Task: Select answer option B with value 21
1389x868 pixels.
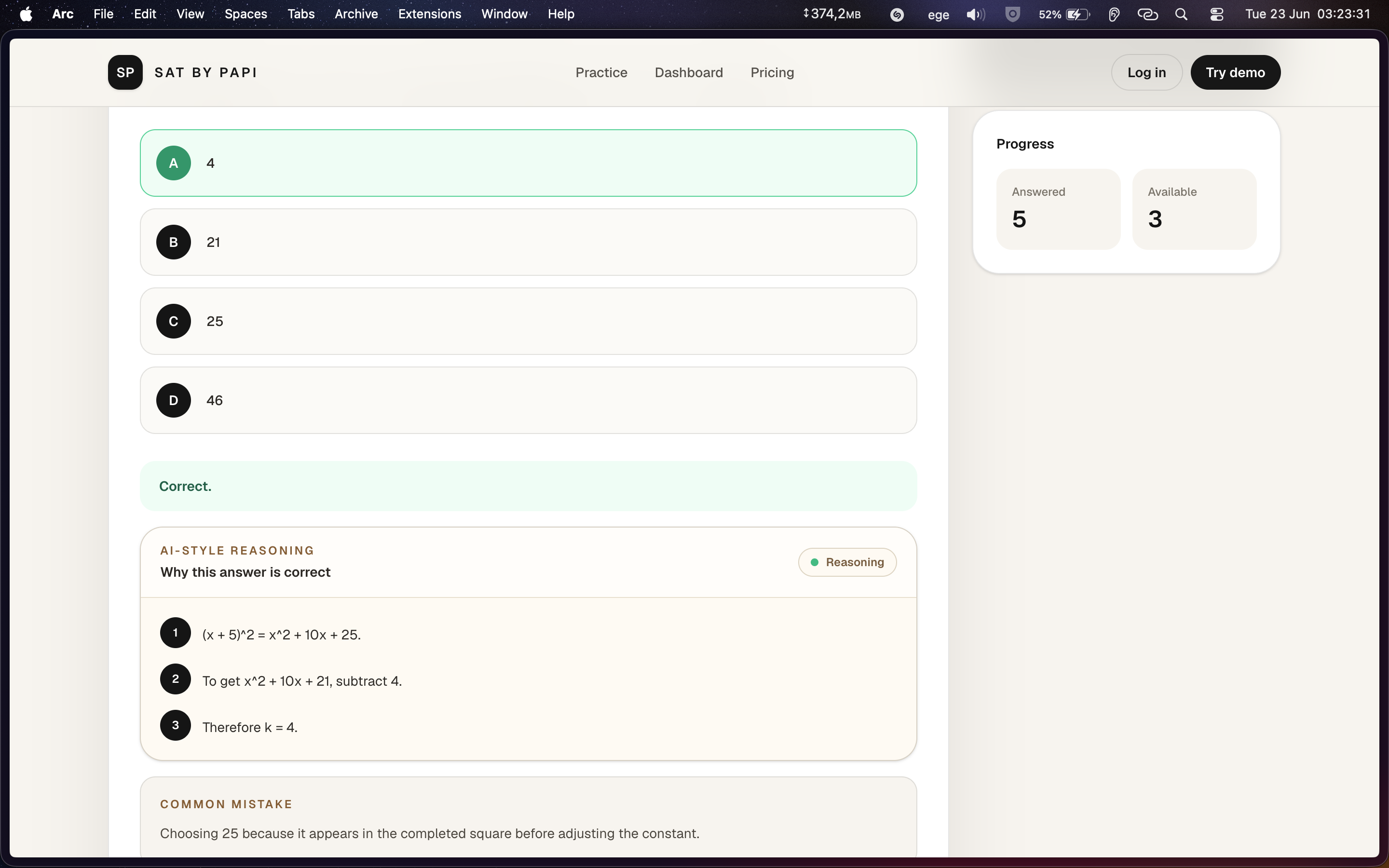Action: (x=528, y=242)
